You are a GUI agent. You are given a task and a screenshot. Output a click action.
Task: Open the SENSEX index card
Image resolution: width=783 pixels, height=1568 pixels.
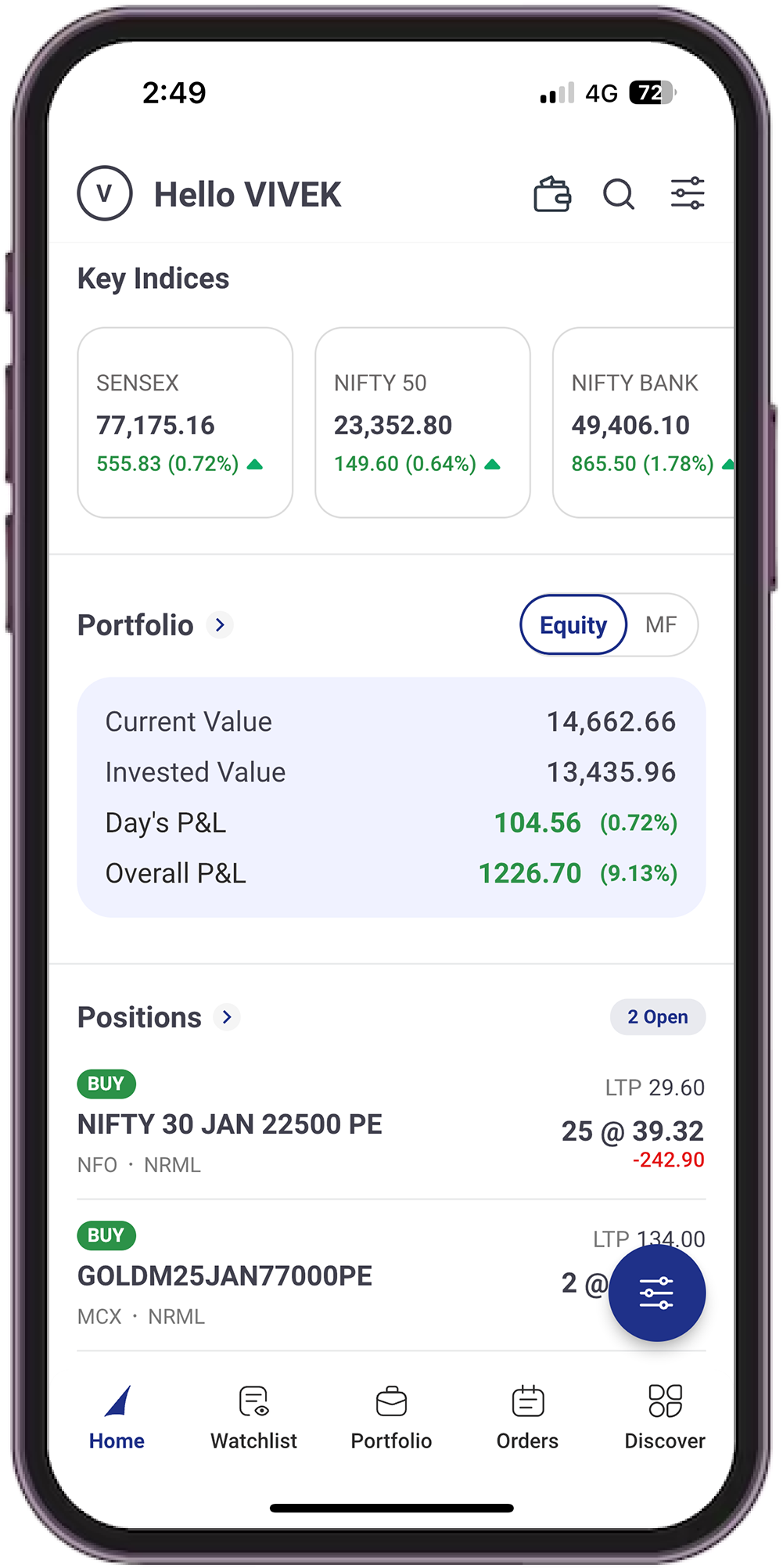coord(185,423)
